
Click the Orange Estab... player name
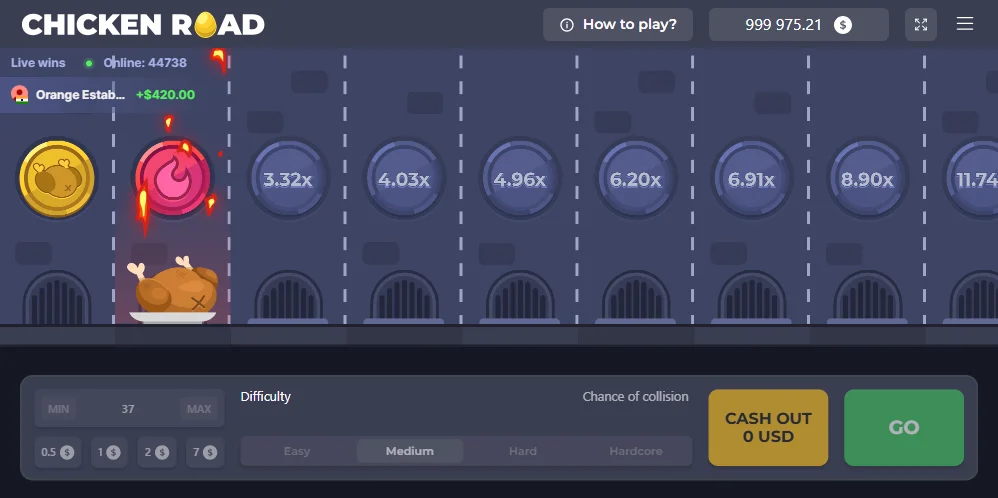pyautogui.click(x=80, y=95)
